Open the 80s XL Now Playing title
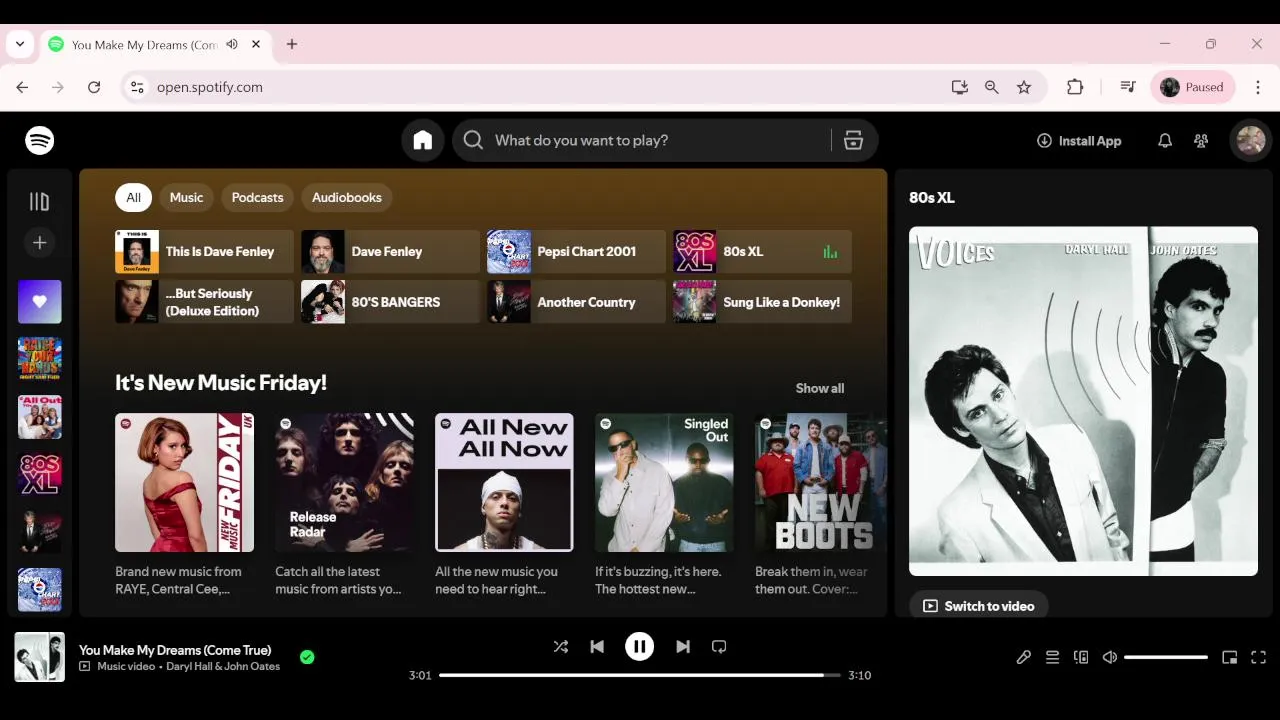 pyautogui.click(x=932, y=198)
